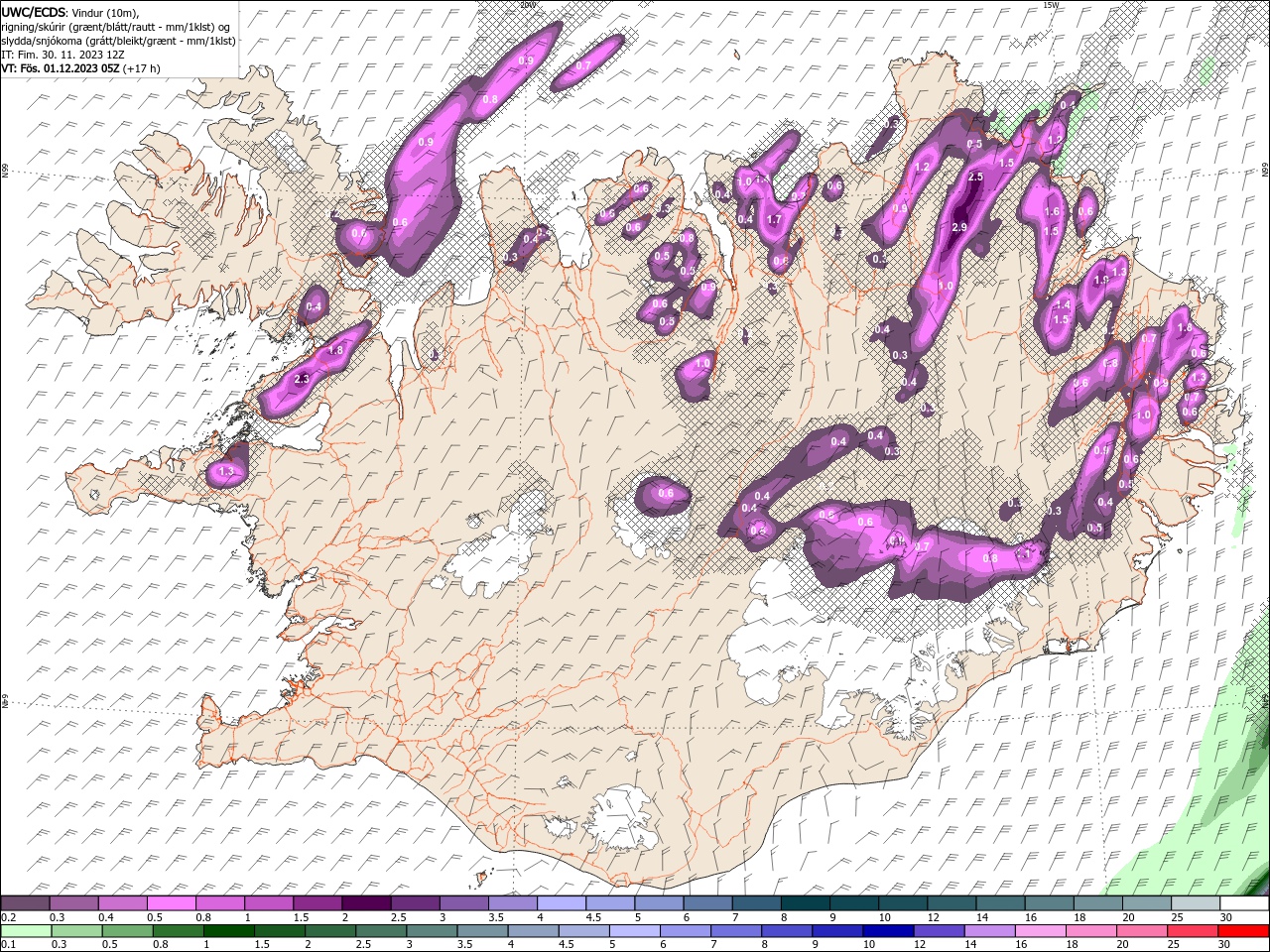Click the white 30 snow legend swatch

click(x=1244, y=903)
